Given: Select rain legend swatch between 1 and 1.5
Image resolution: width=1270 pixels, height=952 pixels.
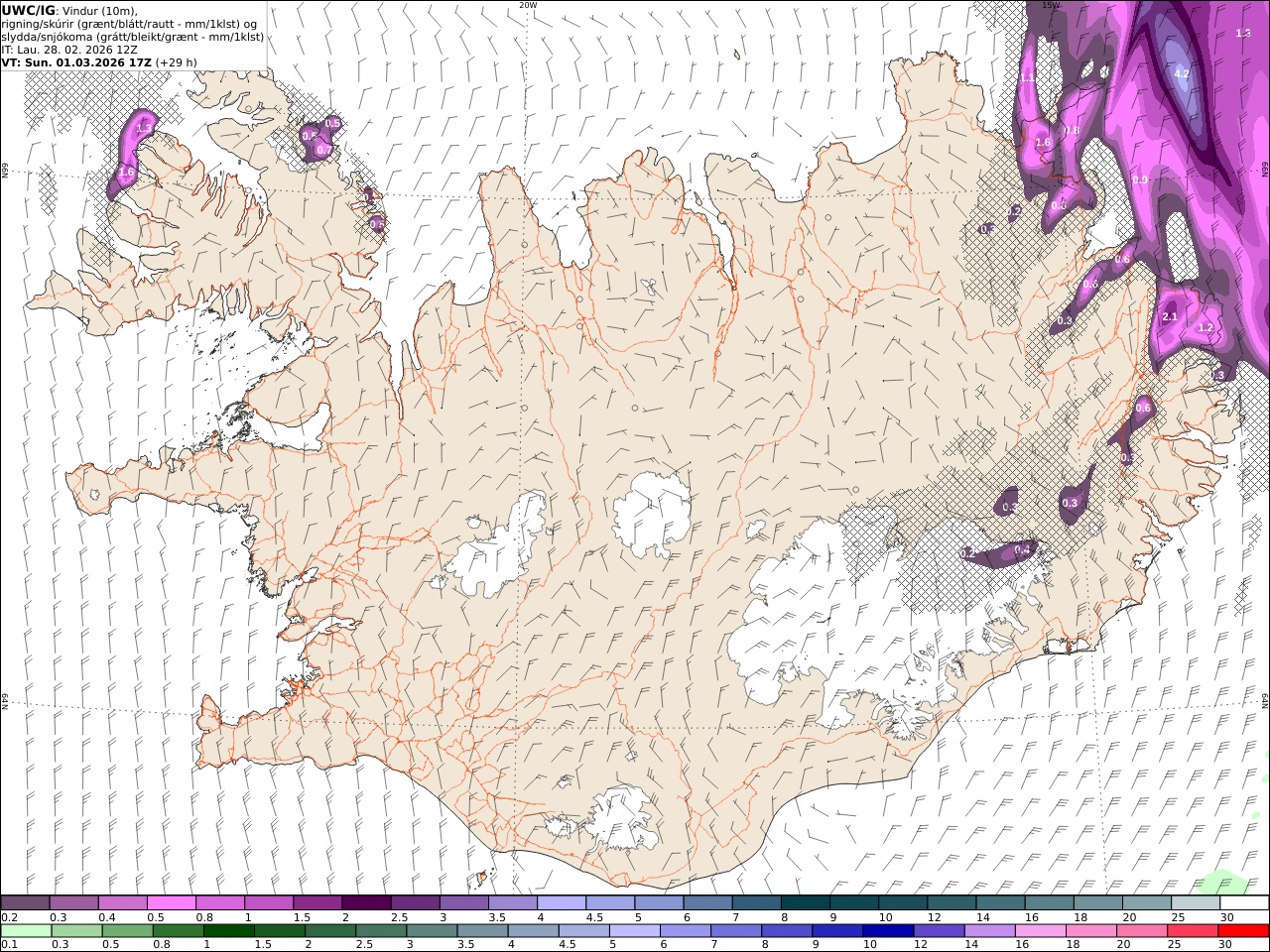Looking at the screenshot, I should (x=229, y=931).
